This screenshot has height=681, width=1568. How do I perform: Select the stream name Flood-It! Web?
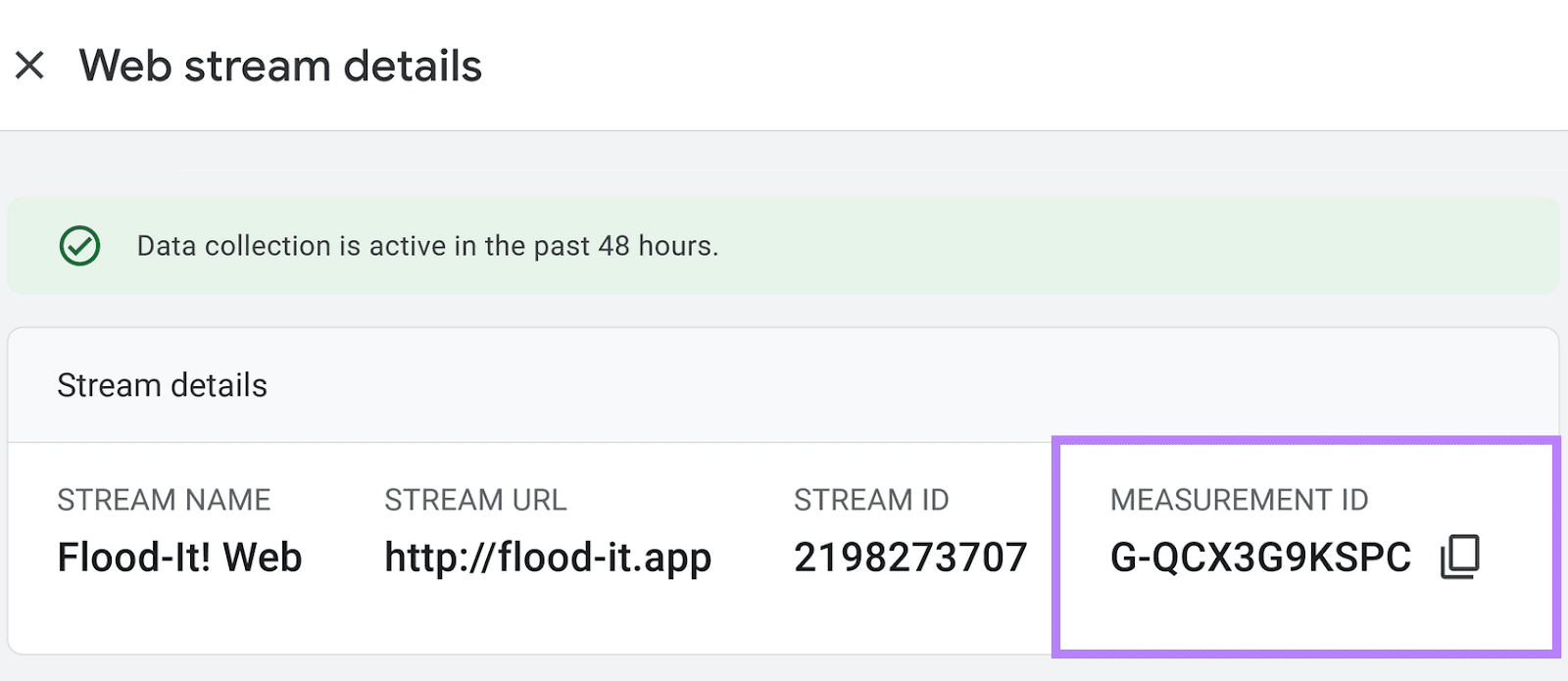(x=179, y=557)
